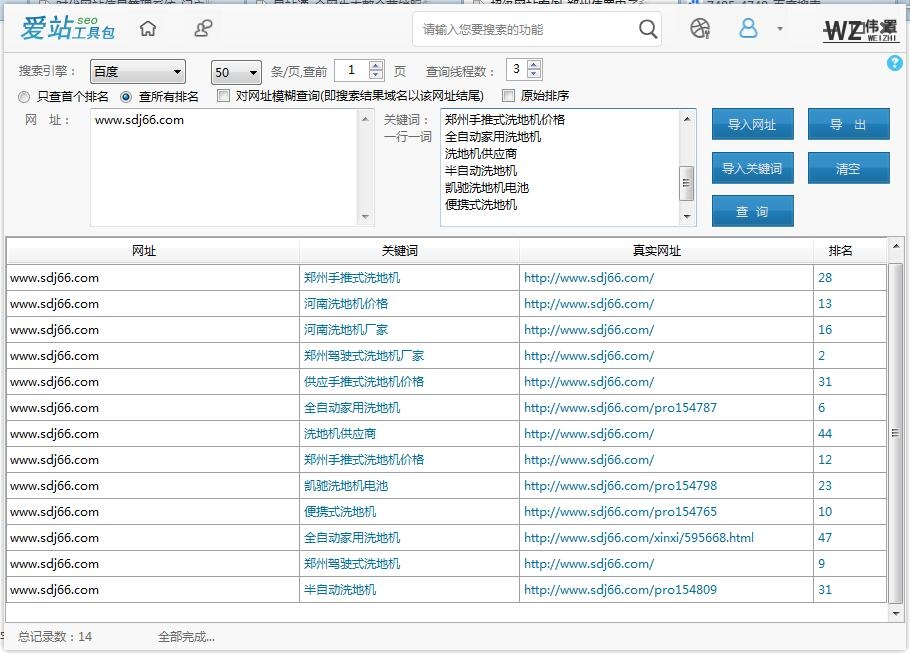
Task: Click the WZ伟著 logo
Action: [858, 27]
